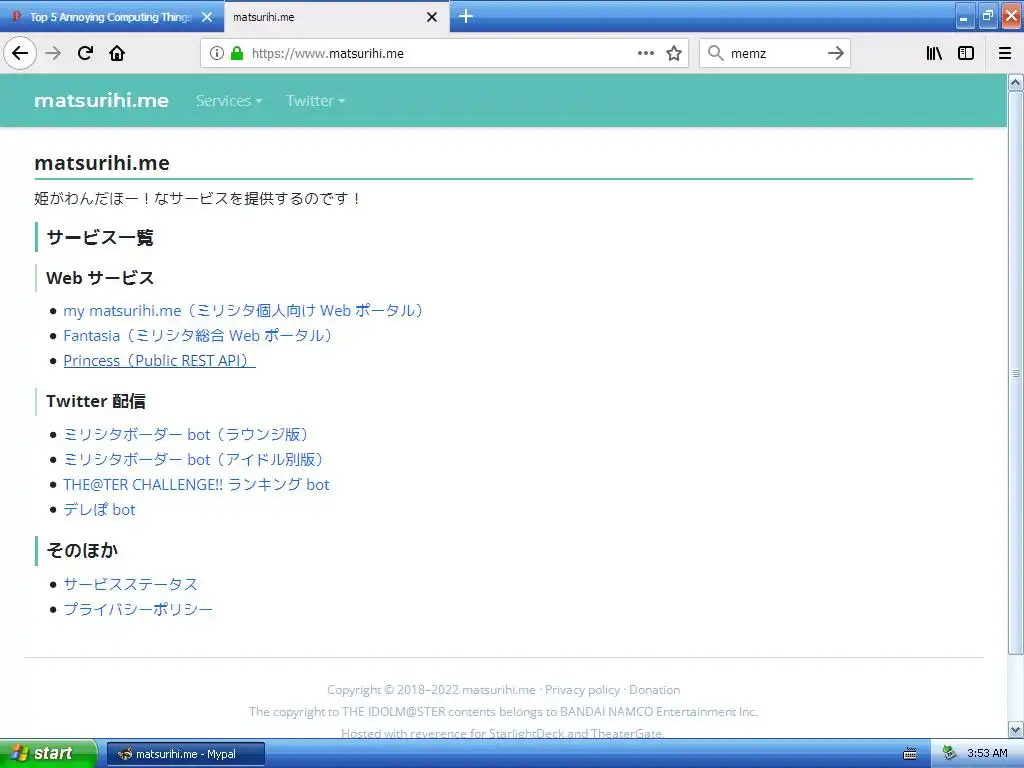
Task: Expand the Services dropdown in navbar
Action: tap(229, 101)
